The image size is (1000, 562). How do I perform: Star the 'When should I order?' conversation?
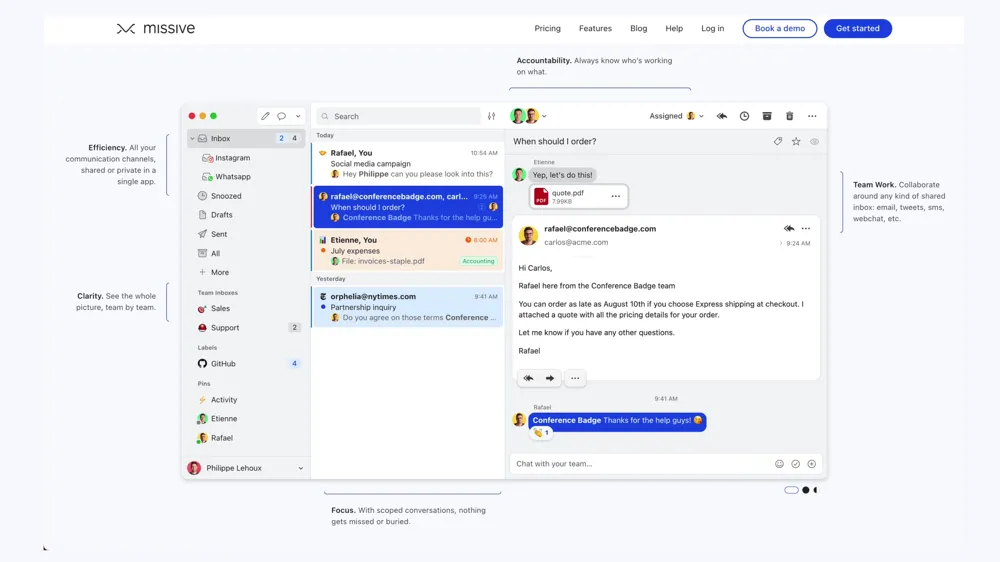(796, 142)
